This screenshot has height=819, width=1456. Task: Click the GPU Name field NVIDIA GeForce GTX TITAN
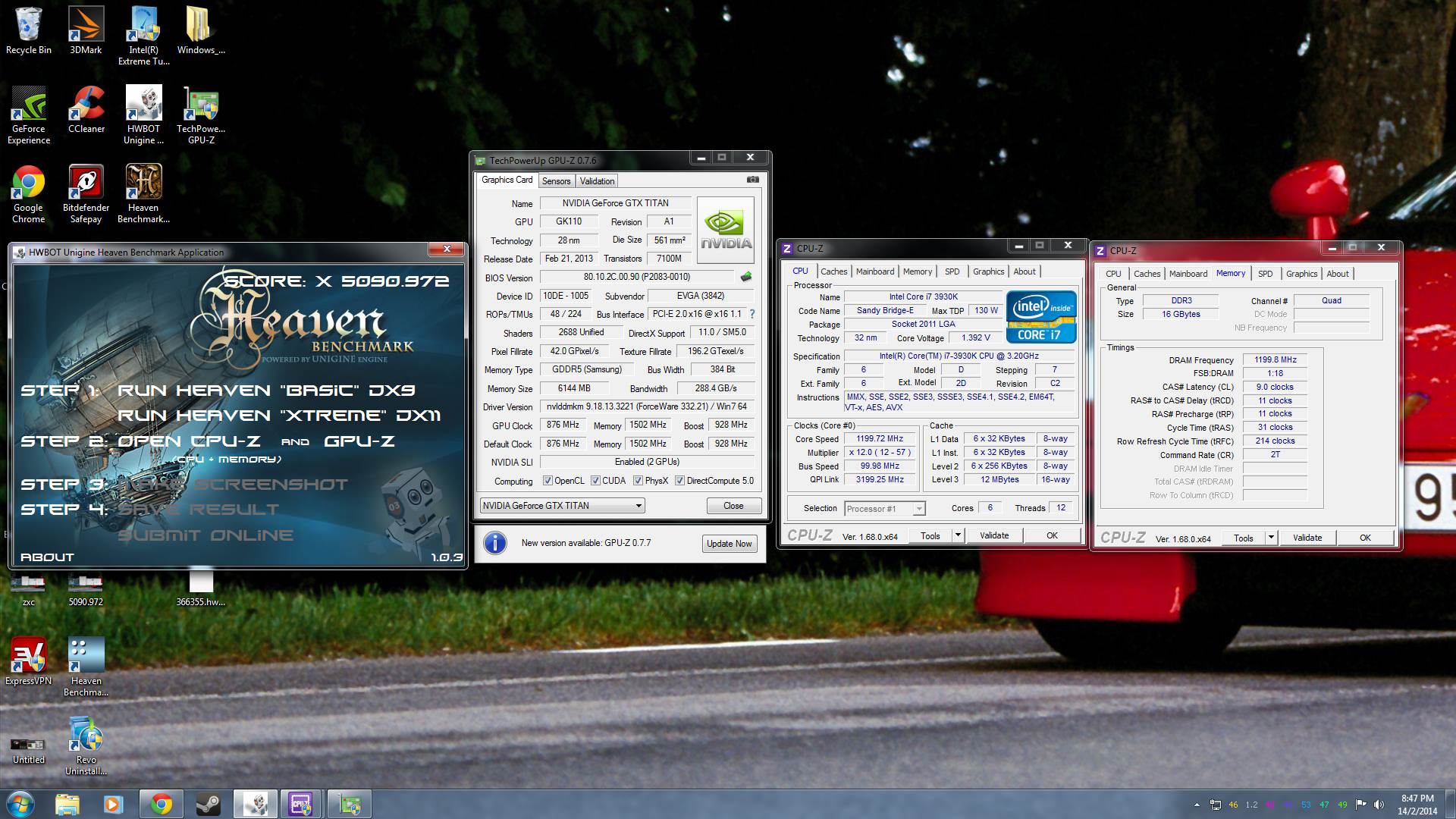tap(615, 203)
